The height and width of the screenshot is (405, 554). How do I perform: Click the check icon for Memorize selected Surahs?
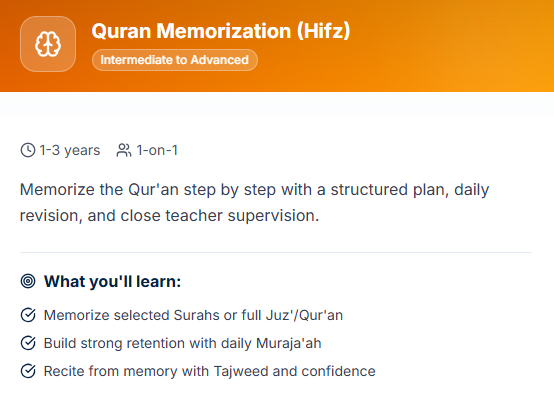click(x=28, y=315)
